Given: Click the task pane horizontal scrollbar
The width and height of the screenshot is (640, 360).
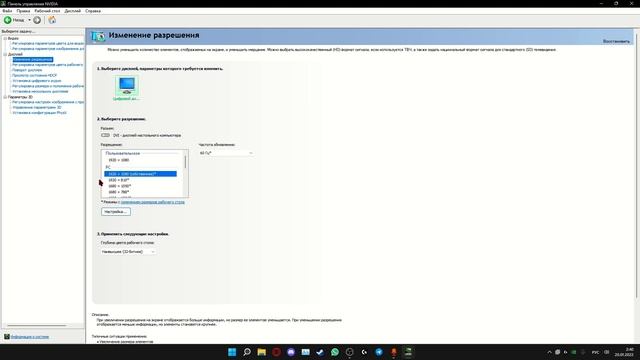Looking at the screenshot, I should coord(37,326).
